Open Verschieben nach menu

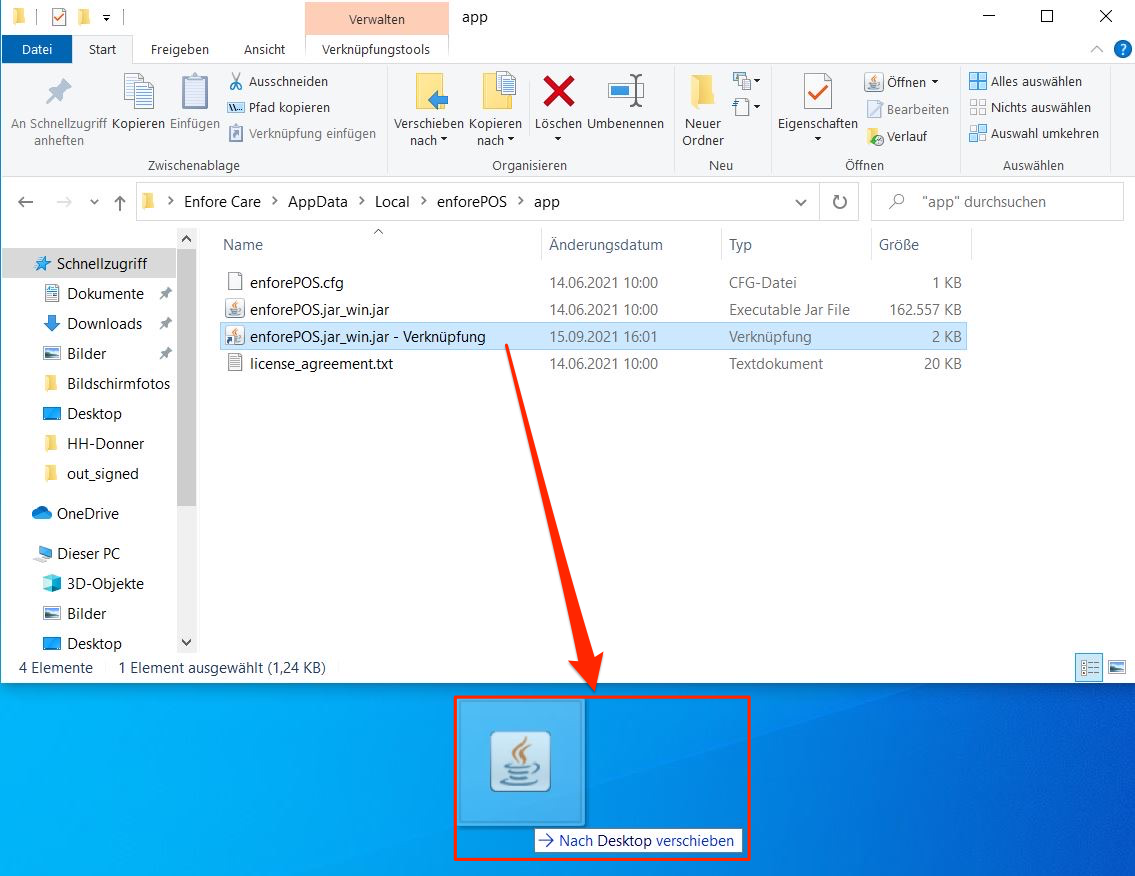[x=429, y=110]
